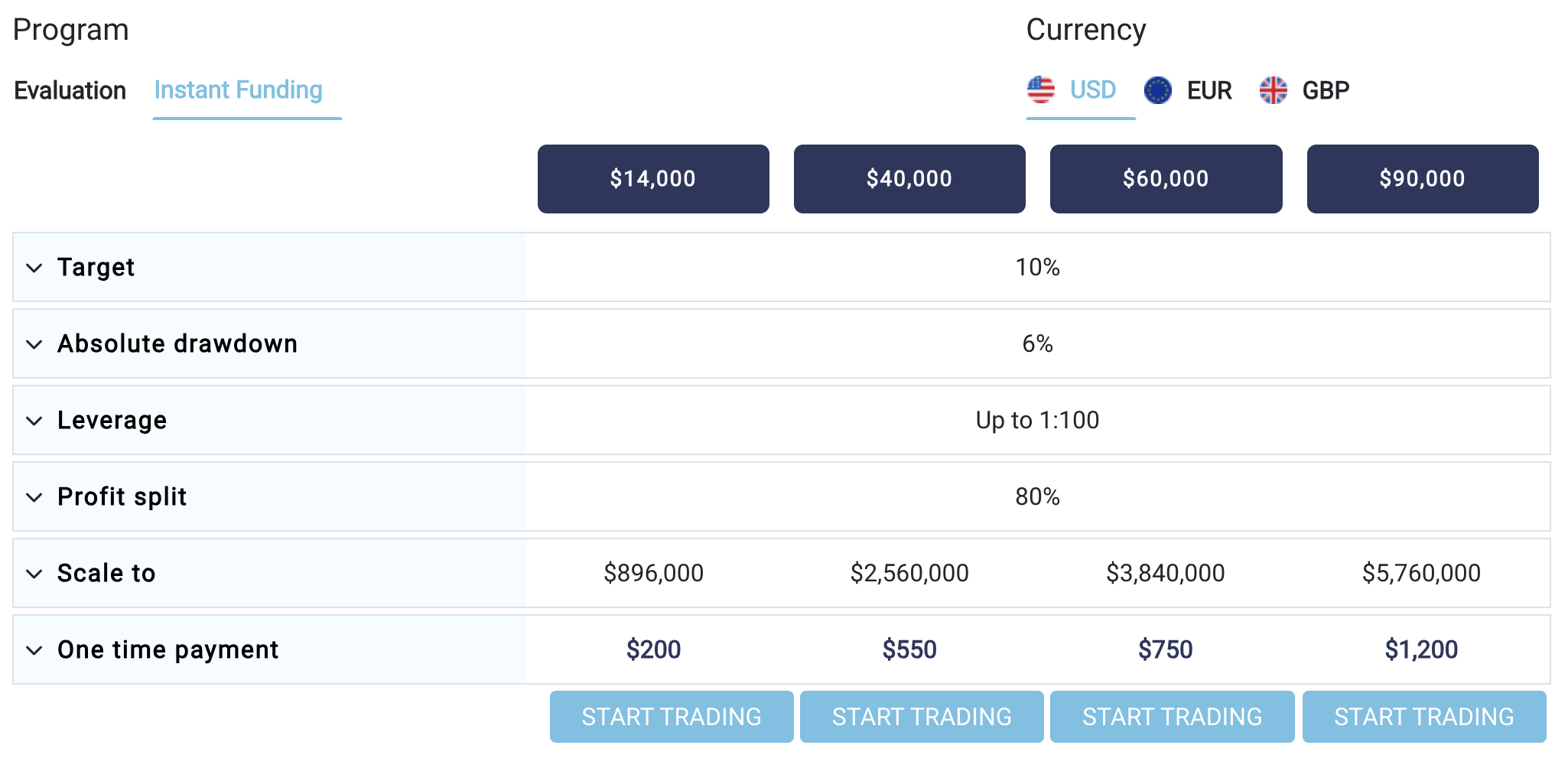Choose GBP currency option
Image resolution: width=1568 pixels, height=768 pixels.
(1326, 90)
